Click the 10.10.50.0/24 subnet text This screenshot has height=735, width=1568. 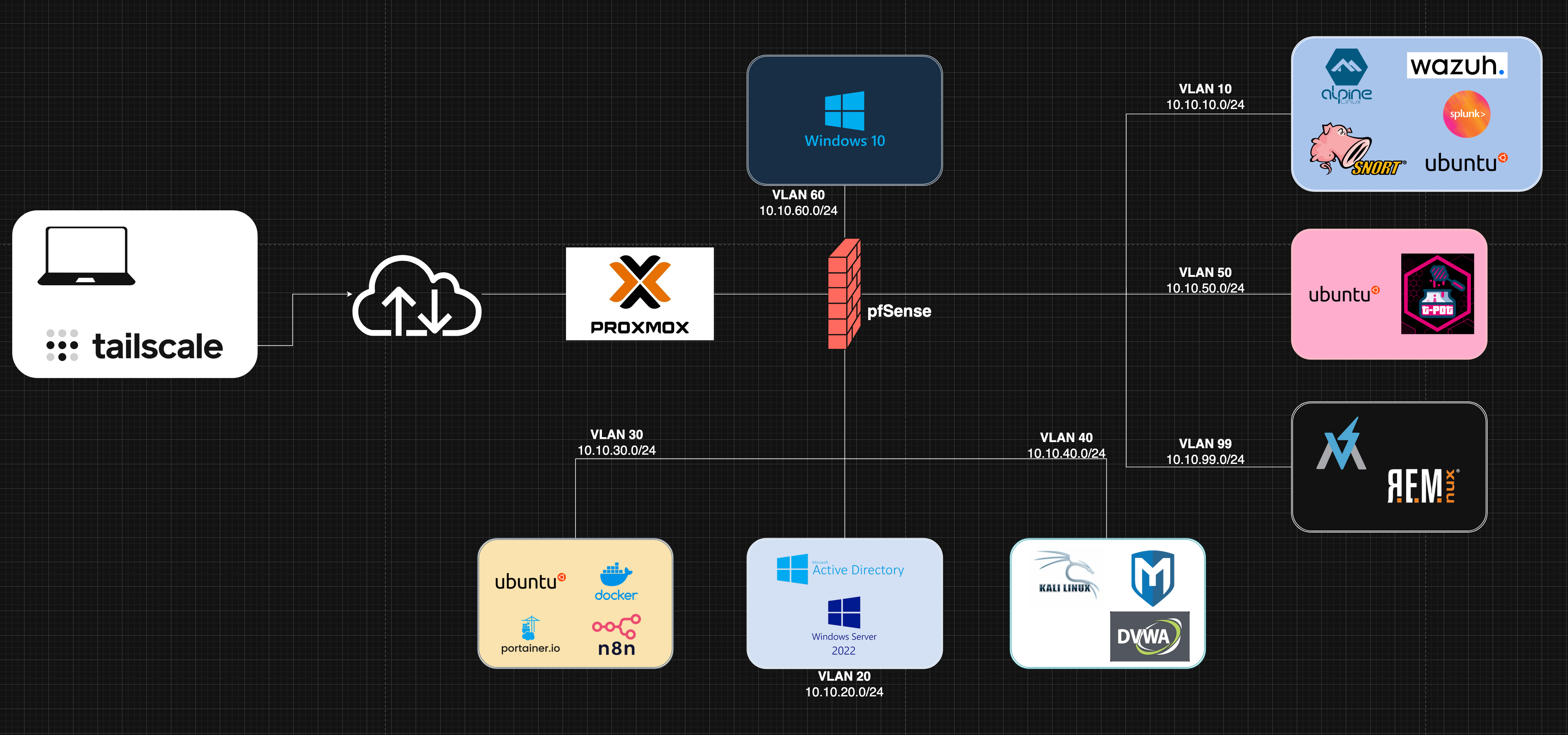click(1205, 288)
